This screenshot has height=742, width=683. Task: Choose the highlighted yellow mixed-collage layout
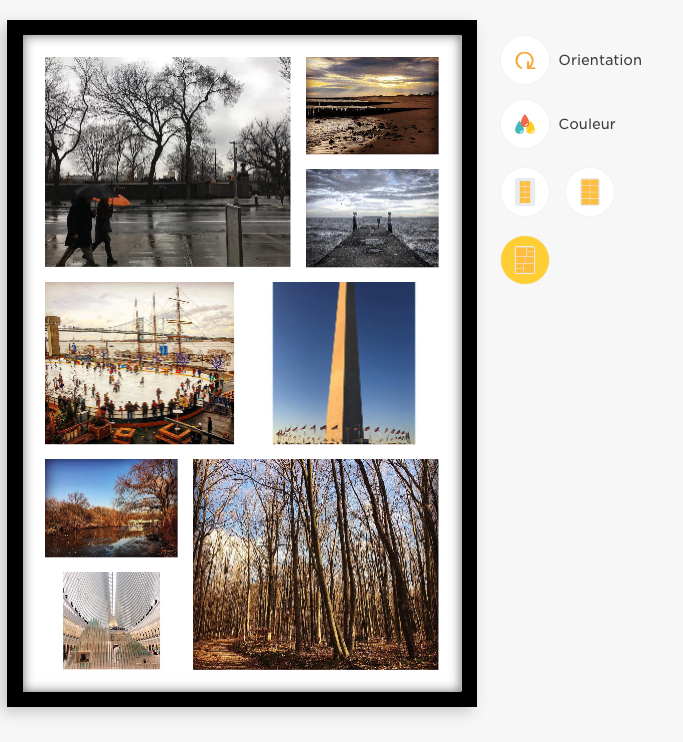(x=524, y=260)
